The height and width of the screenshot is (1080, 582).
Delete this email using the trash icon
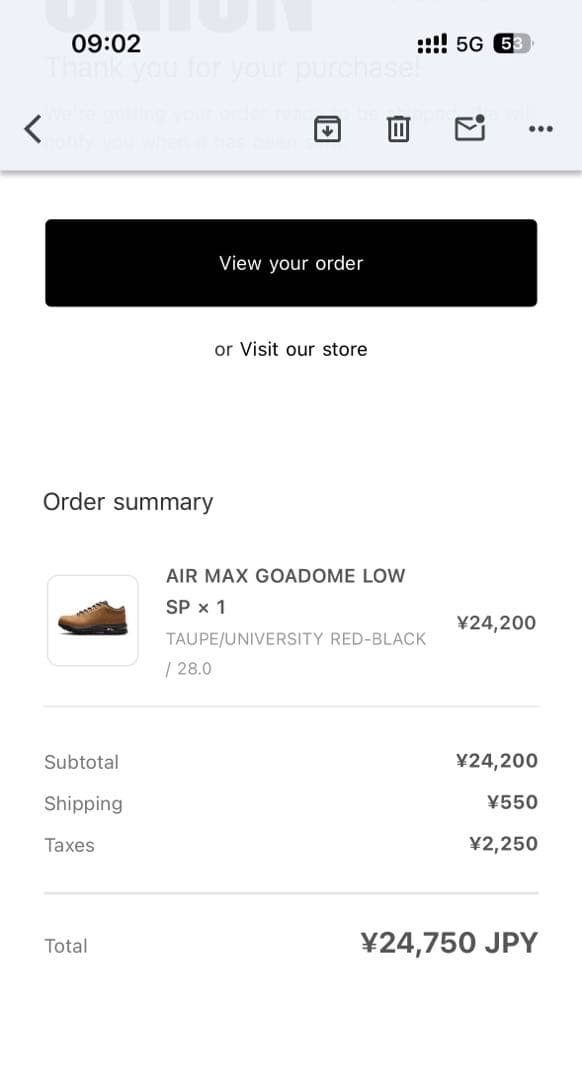click(398, 129)
